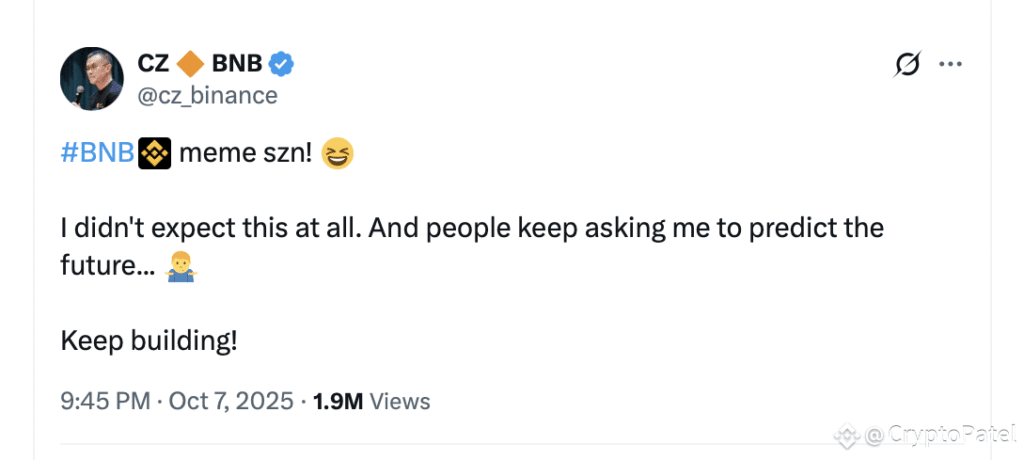Click the #BNB hashtag link

pyautogui.click(x=97, y=155)
